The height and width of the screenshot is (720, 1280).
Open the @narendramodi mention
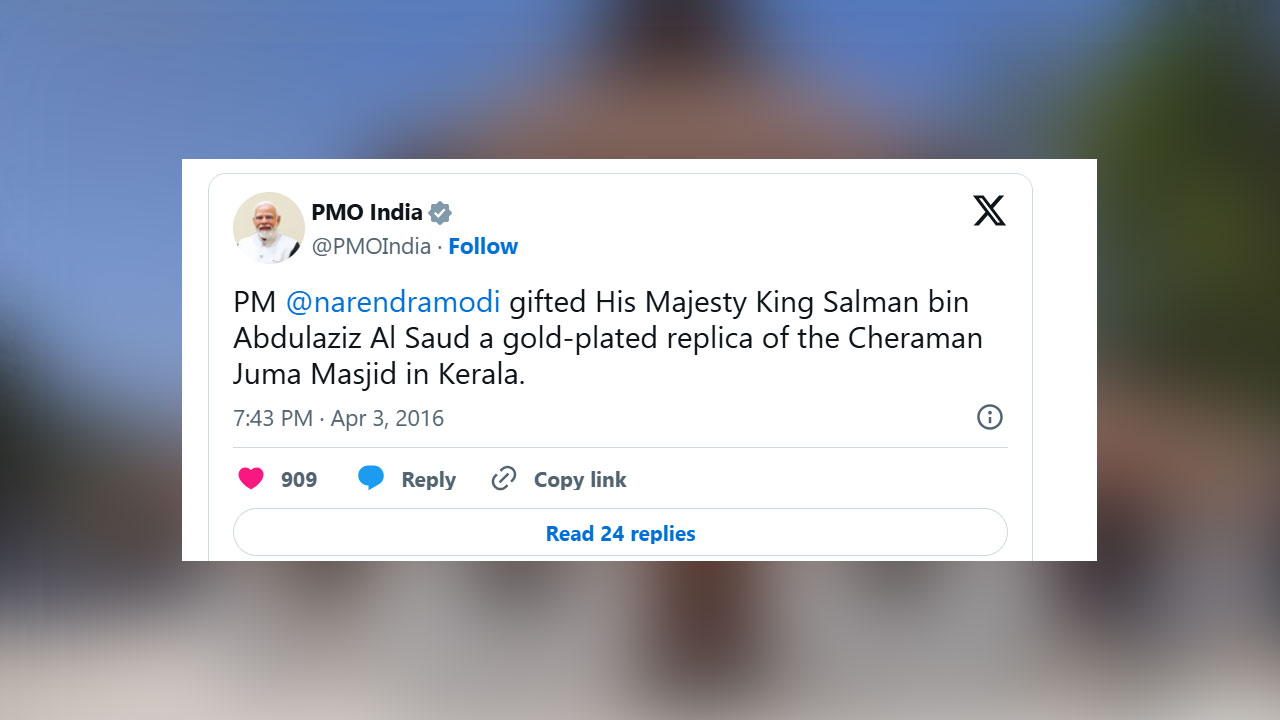click(x=393, y=301)
